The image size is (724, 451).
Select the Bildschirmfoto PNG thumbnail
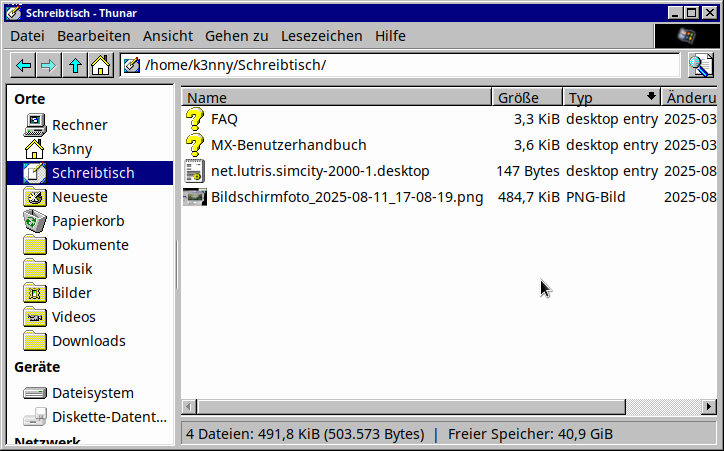tap(195, 197)
